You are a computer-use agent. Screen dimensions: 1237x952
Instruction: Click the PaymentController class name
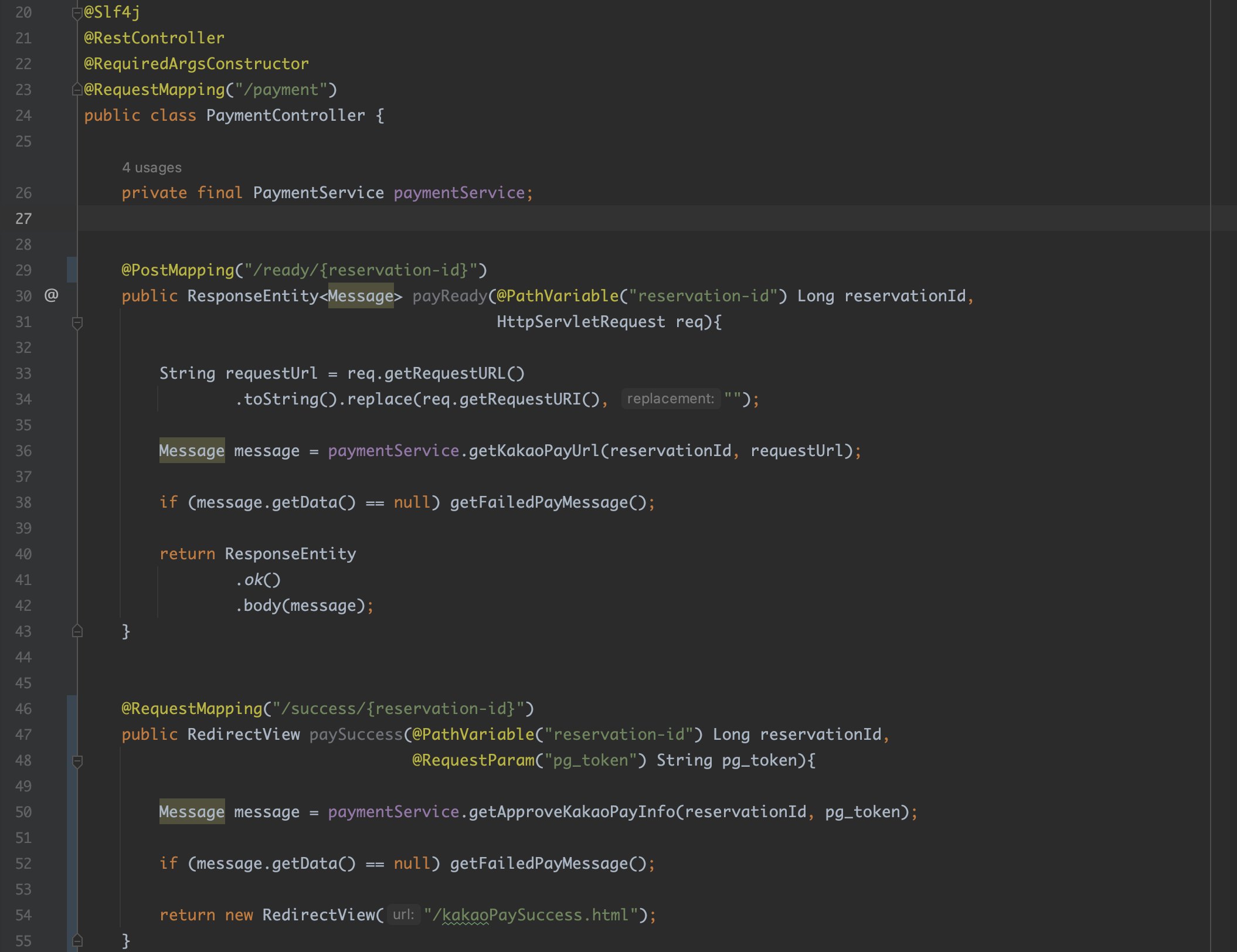click(285, 115)
